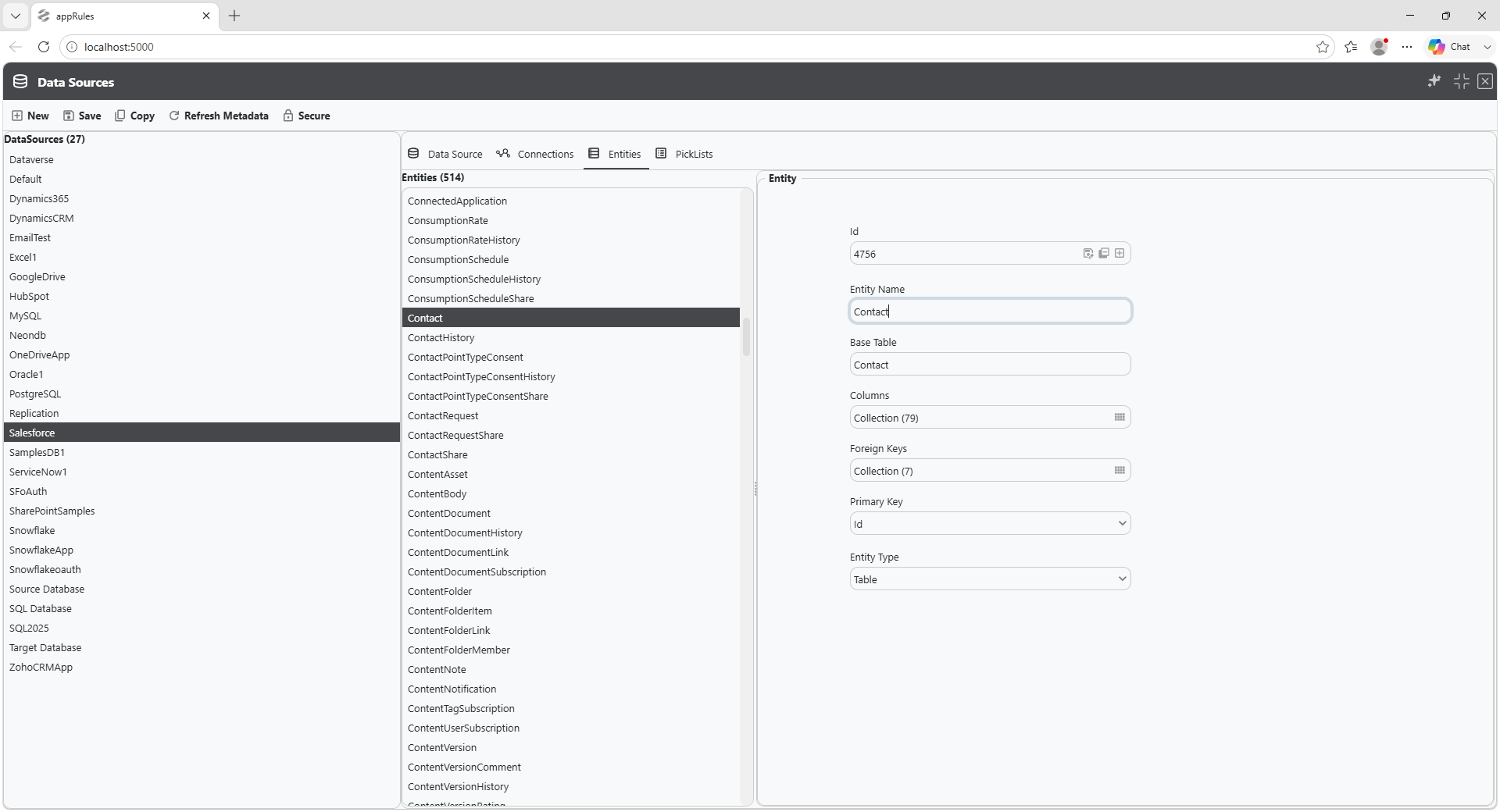Select the highlighted Contact entity row
Image resolution: width=1500 pixels, height=812 pixels.
click(x=571, y=318)
